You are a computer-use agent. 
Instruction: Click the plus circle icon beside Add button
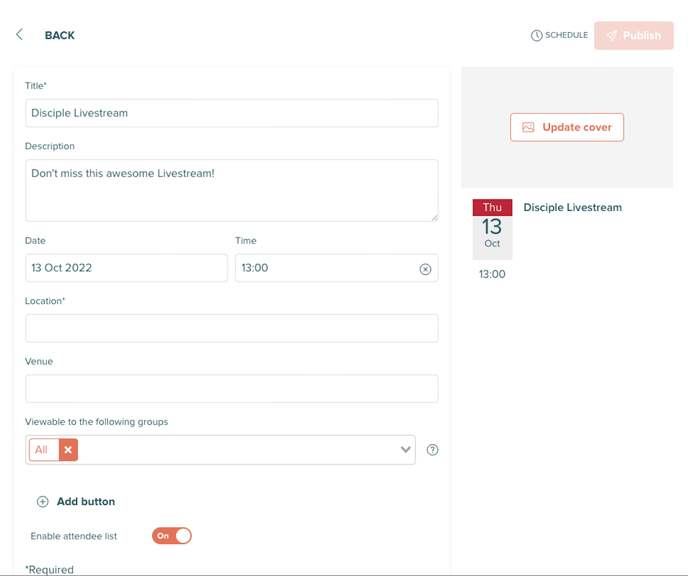coord(43,501)
